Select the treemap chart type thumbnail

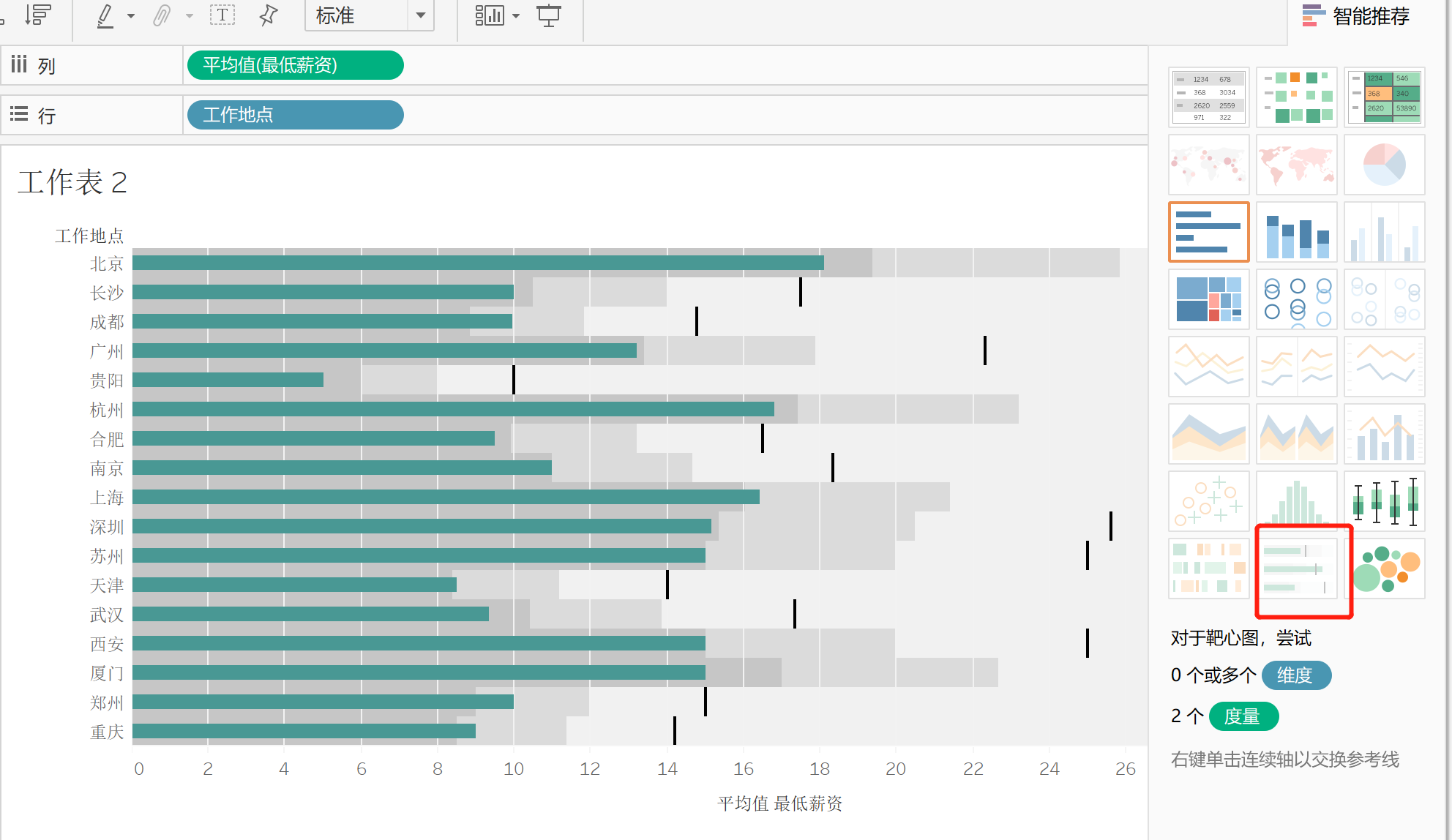[x=1208, y=299]
